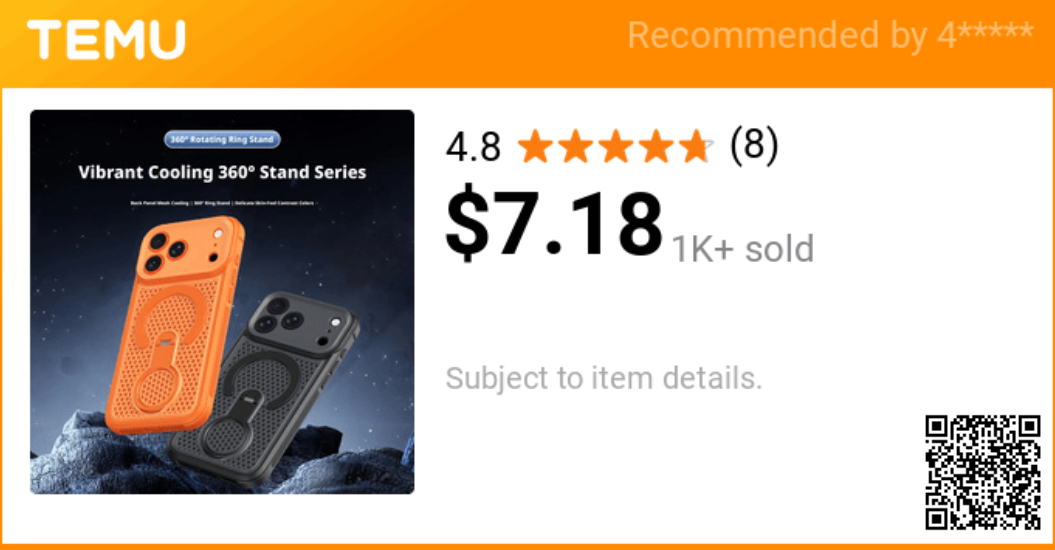Image resolution: width=1055 pixels, height=550 pixels.
Task: Click the TEMU logo
Action: 106,40
